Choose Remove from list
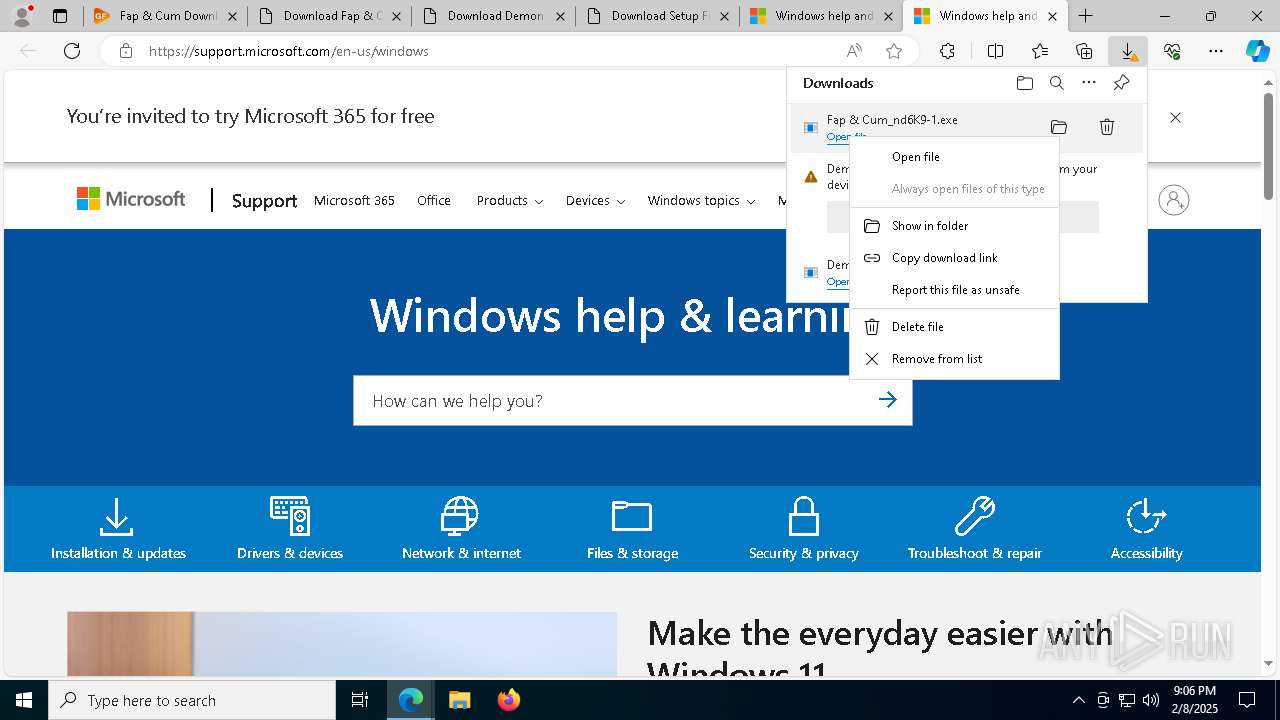The width and height of the screenshot is (1280, 720). click(x=954, y=359)
